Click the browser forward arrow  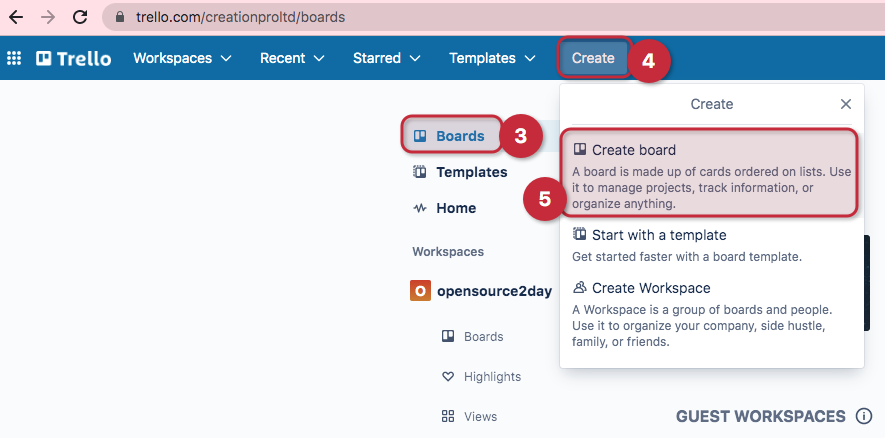[x=48, y=17]
